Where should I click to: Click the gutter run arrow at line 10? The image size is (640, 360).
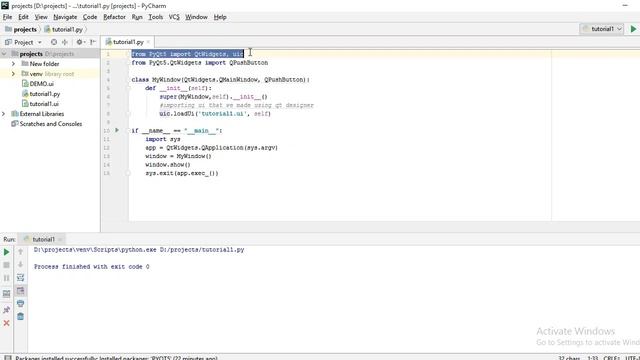click(x=117, y=130)
